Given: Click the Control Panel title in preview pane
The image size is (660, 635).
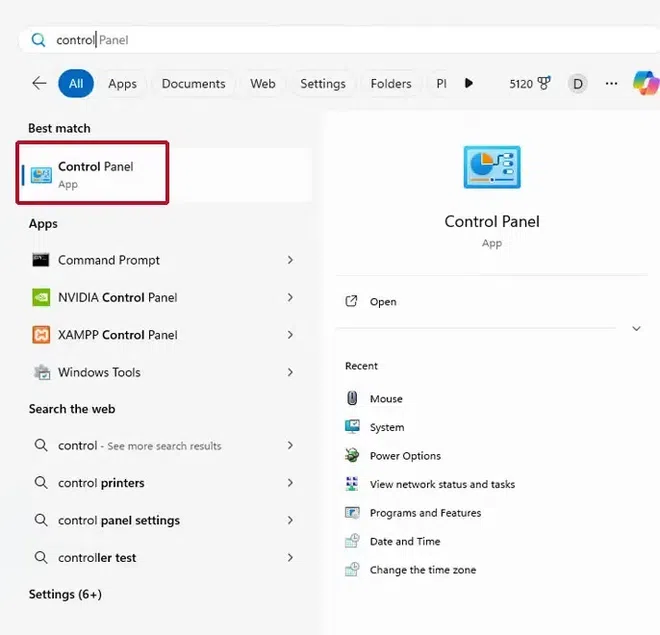Looking at the screenshot, I should click(492, 221).
